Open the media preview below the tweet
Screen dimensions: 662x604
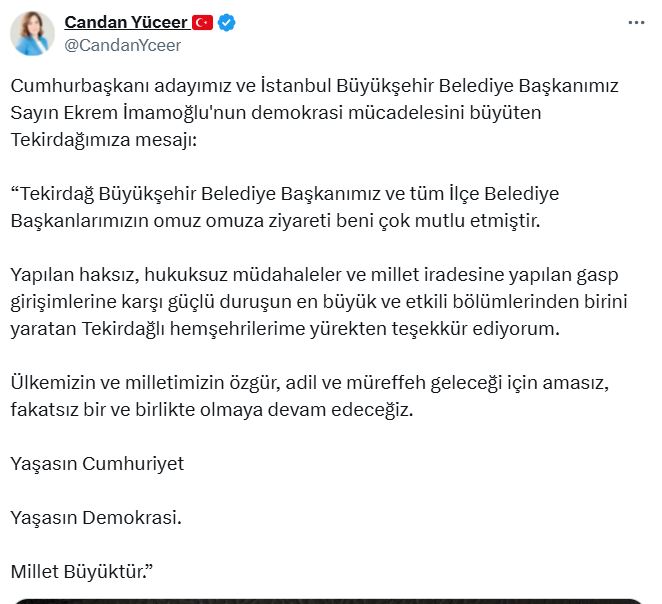pos(328,601)
